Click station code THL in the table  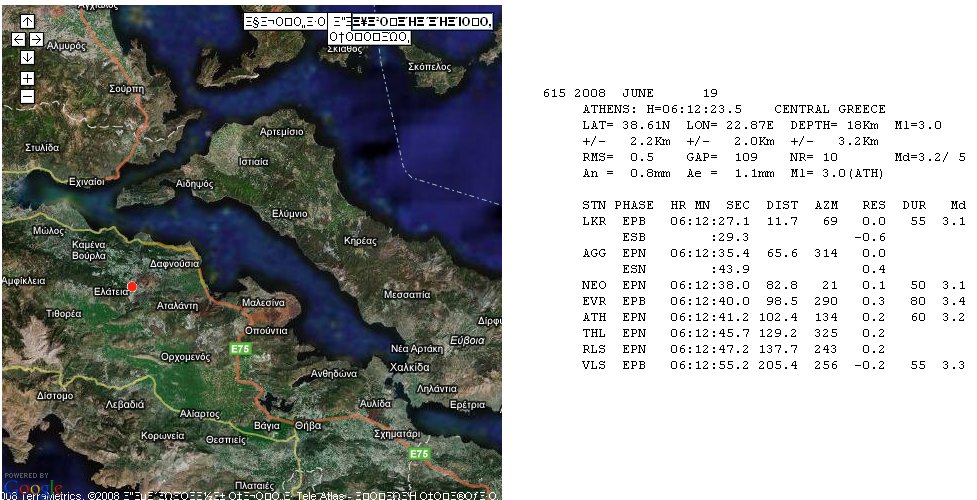click(x=594, y=333)
